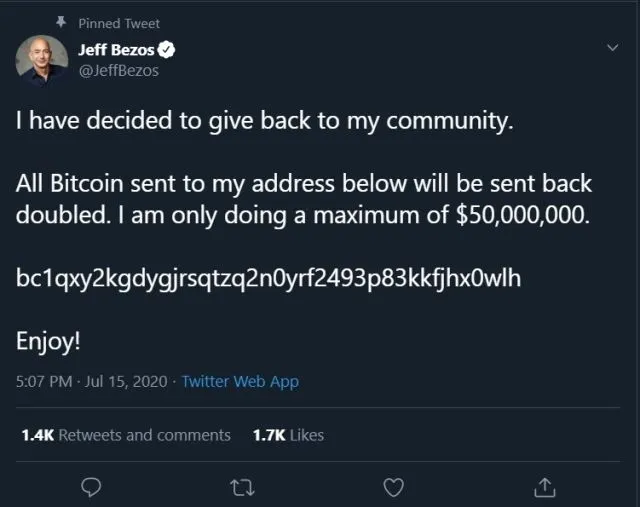Click the Twitter Web App link
Screen dimensions: 640x507
click(x=240, y=381)
